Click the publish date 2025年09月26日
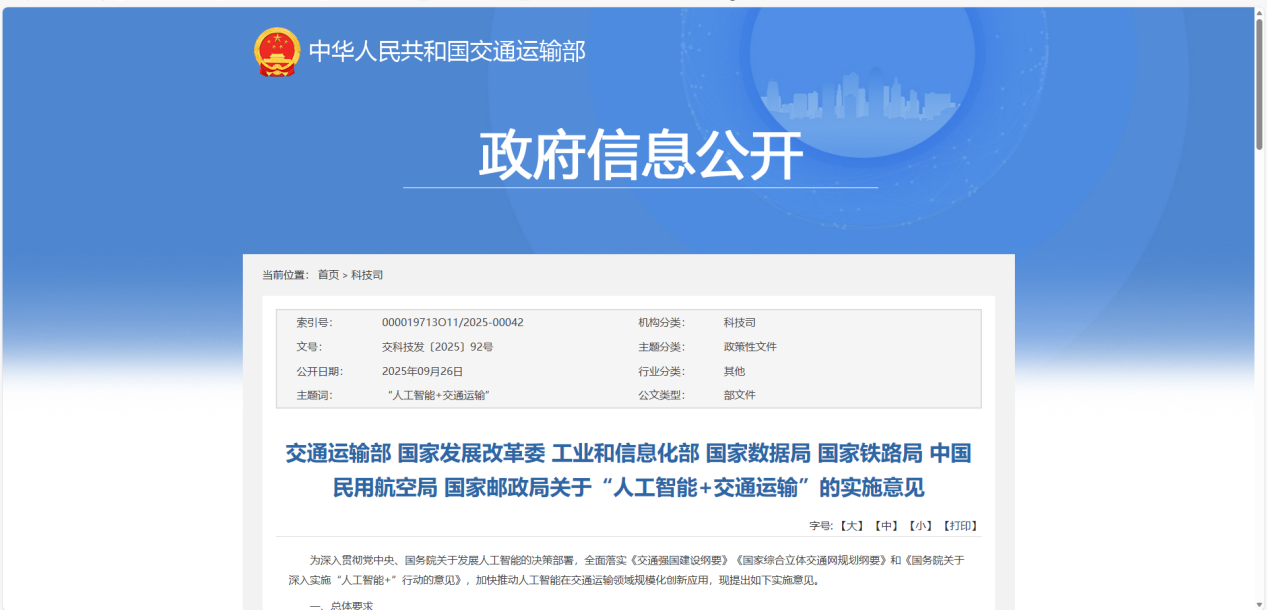The image size is (1267, 610). point(422,371)
